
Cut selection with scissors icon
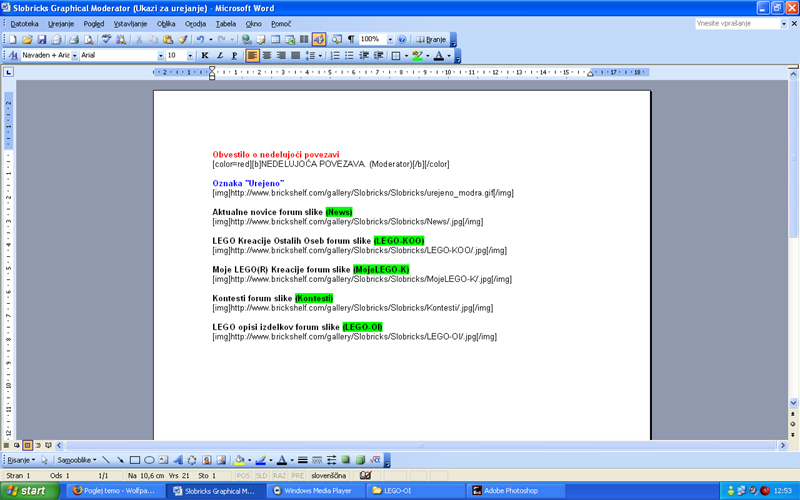click(x=139, y=39)
